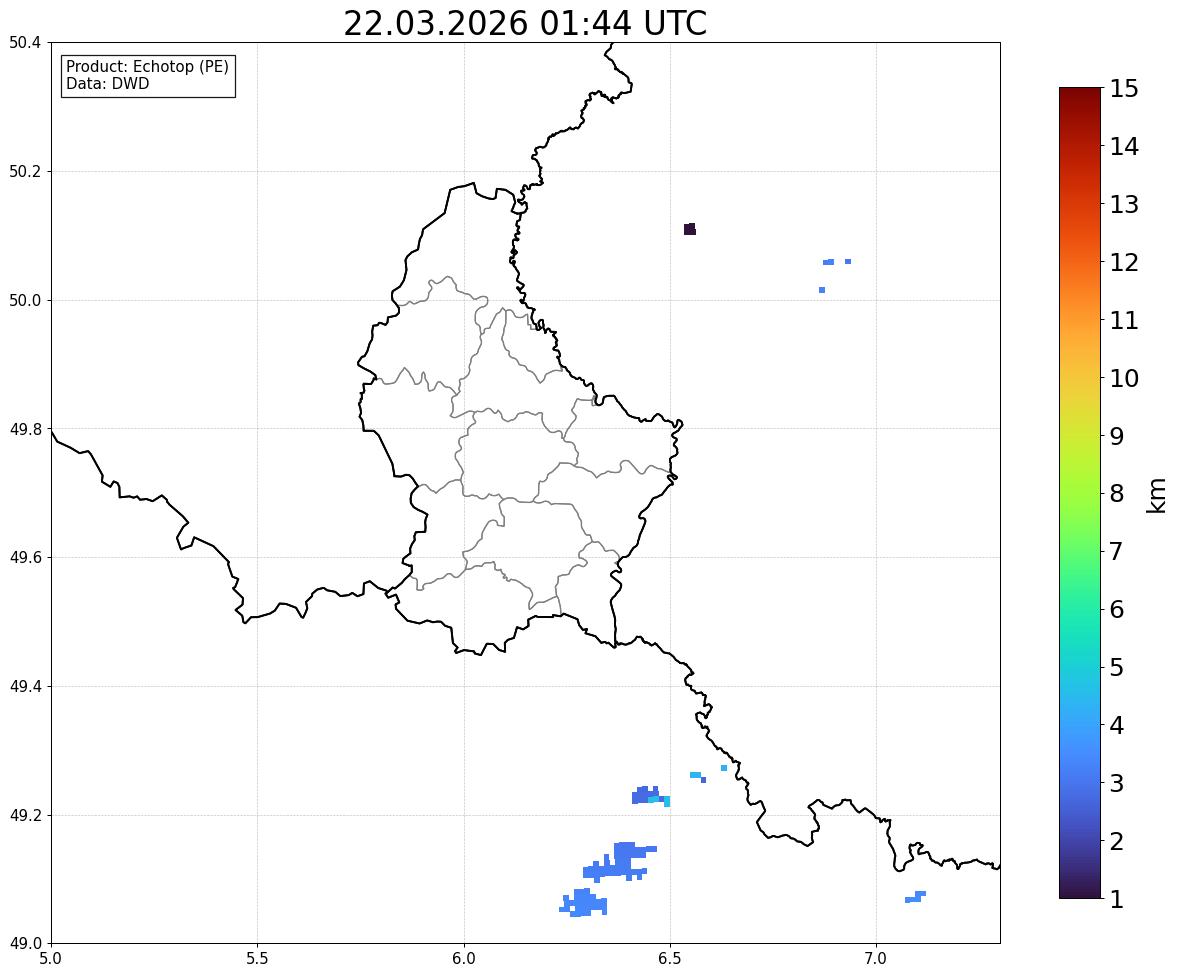1178x976 pixels.
Task: Click the colorbar tick label 6
Action: 1117,609
